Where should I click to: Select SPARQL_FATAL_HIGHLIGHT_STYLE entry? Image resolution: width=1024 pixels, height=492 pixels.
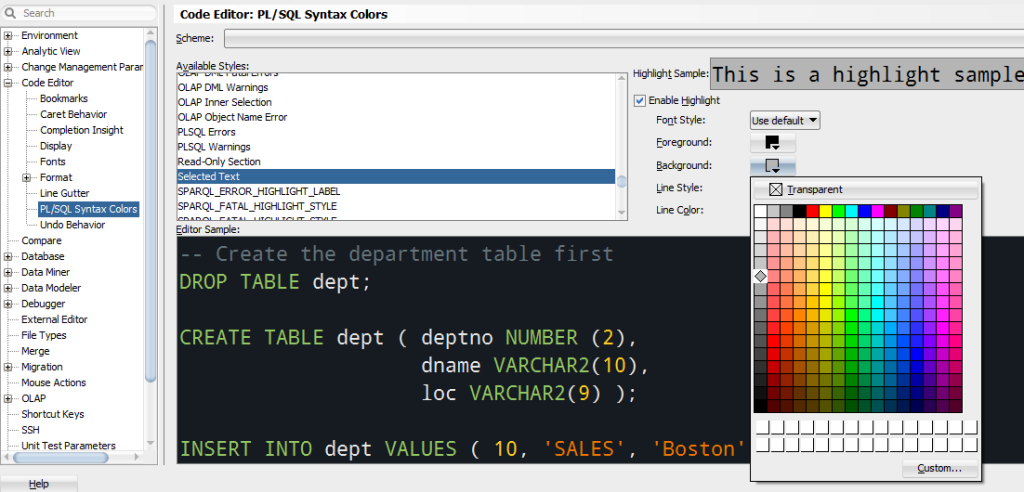tap(396, 206)
